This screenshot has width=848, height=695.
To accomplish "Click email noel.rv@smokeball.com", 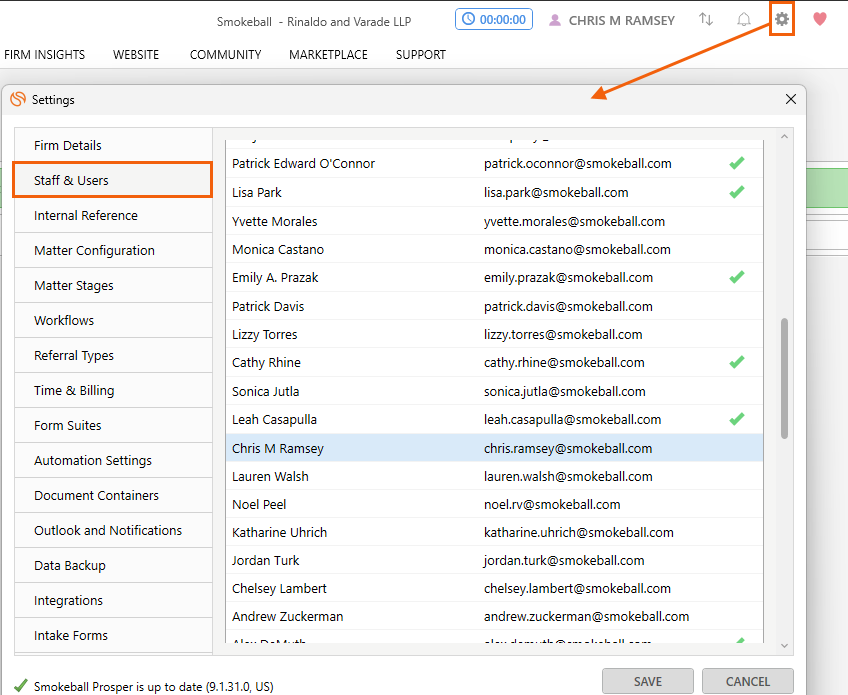I will point(552,504).
